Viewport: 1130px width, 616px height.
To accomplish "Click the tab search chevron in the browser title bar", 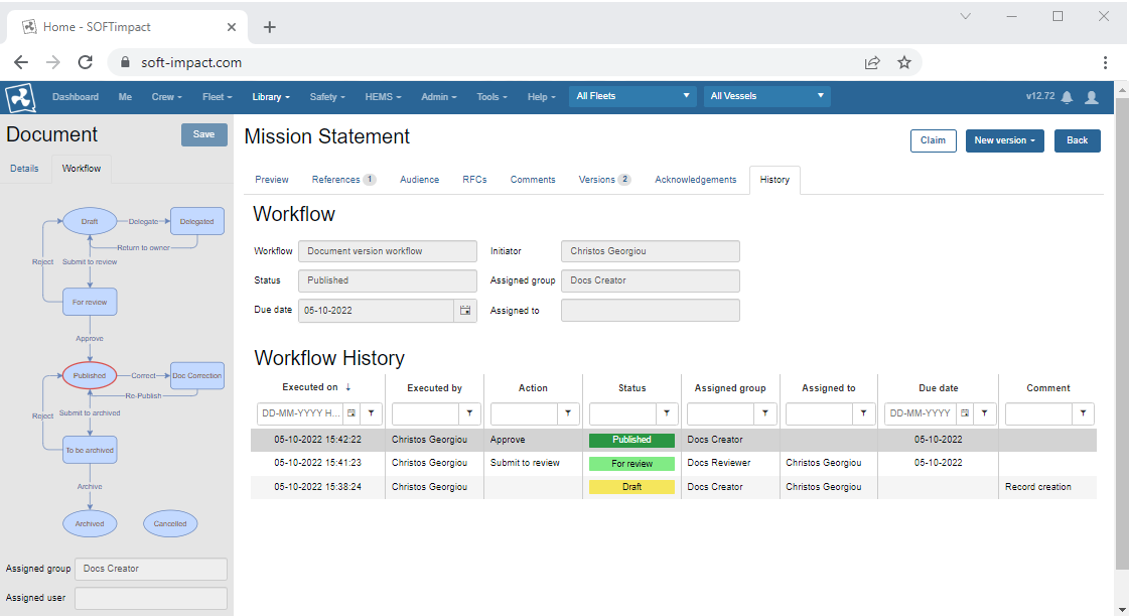I will point(966,17).
